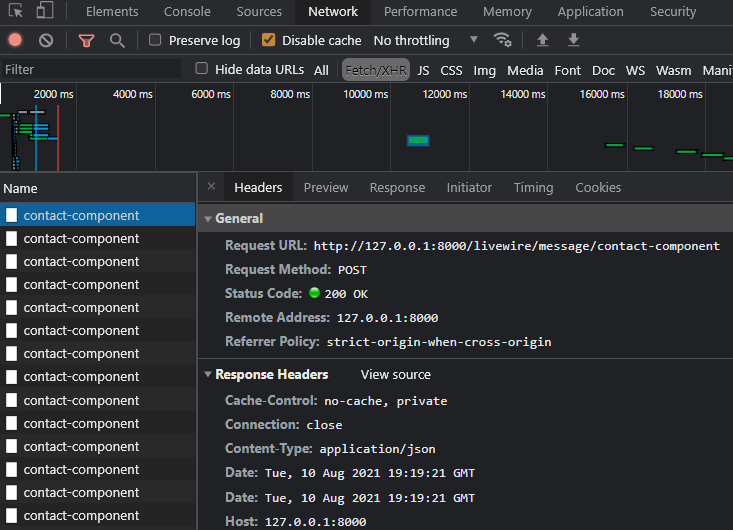Viewport: 733px width, 530px height.
Task: Clear the network log
Action: pyautogui.click(x=46, y=41)
